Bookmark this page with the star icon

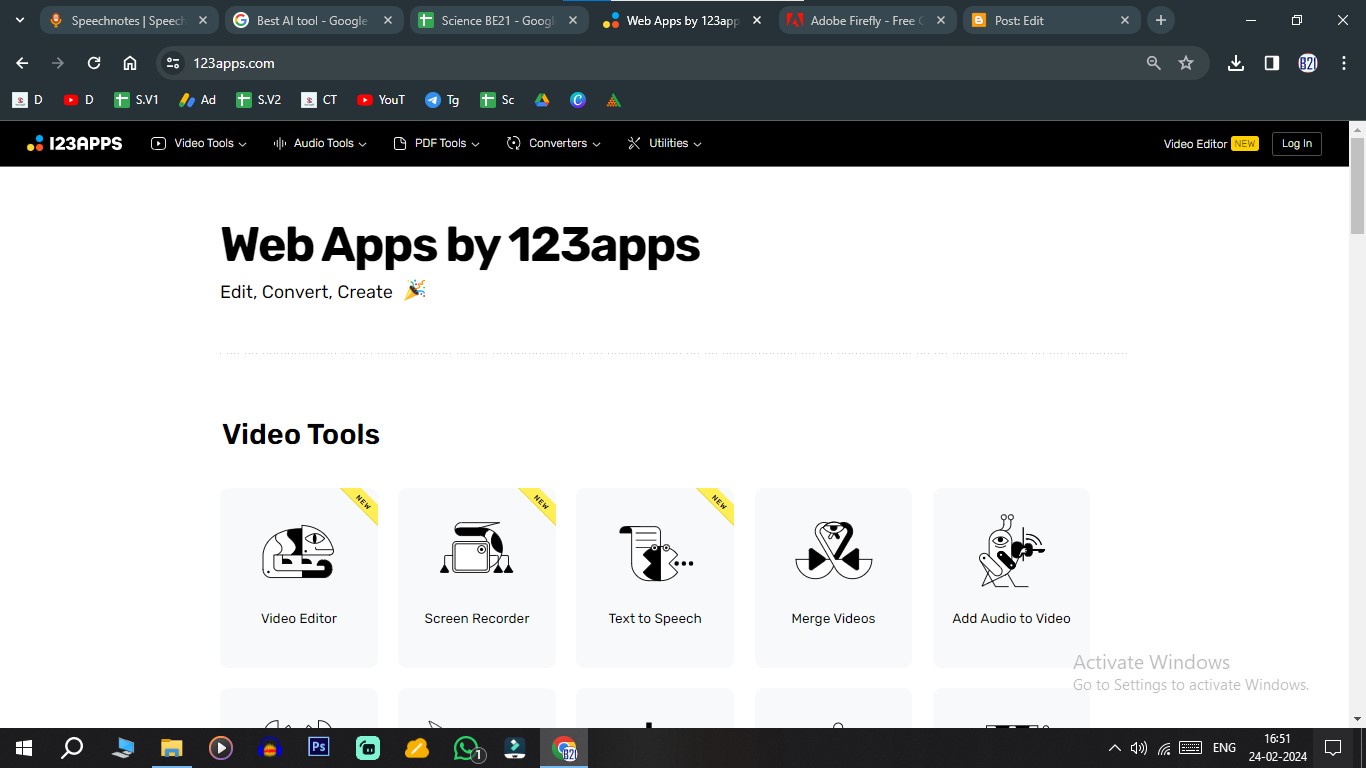[1186, 63]
